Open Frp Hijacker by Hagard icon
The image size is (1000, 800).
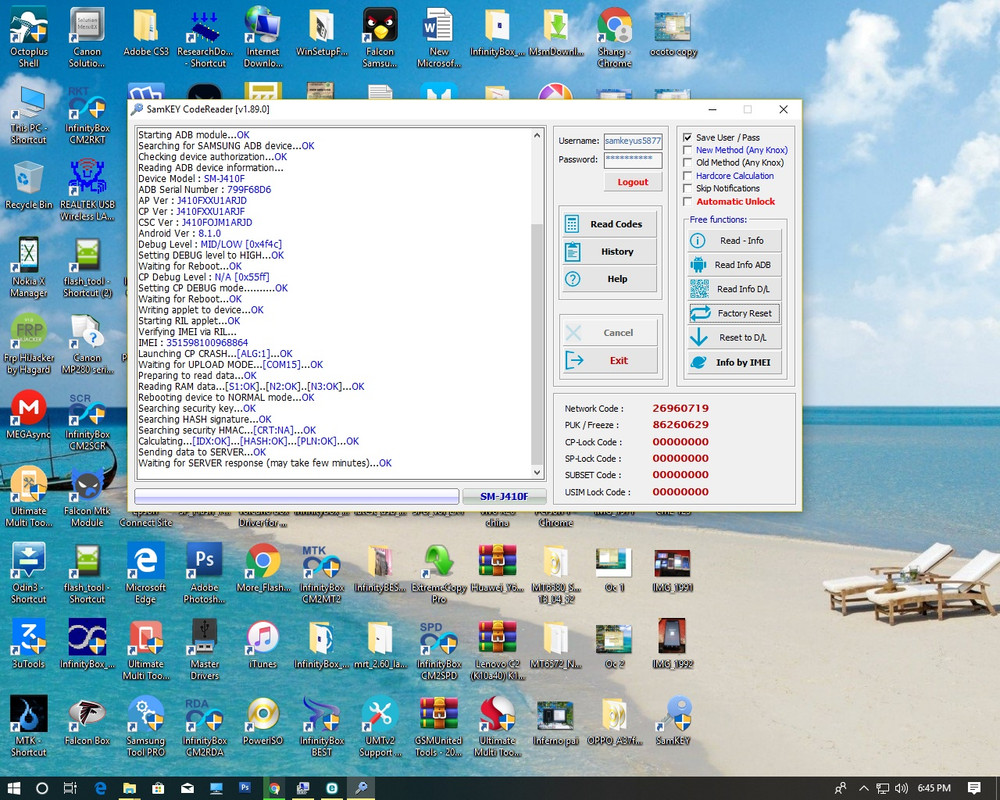29,344
